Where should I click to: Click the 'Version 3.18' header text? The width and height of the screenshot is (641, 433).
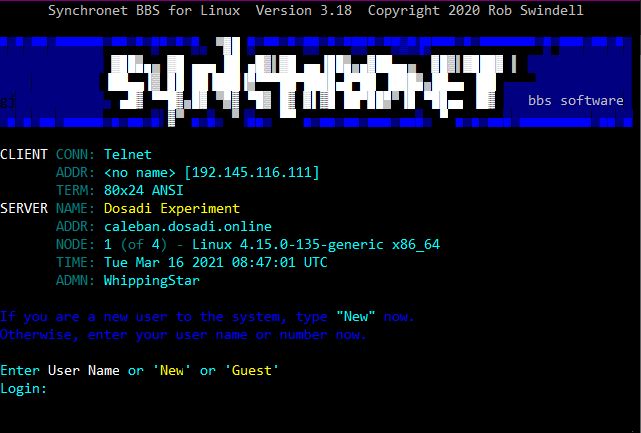304,10
